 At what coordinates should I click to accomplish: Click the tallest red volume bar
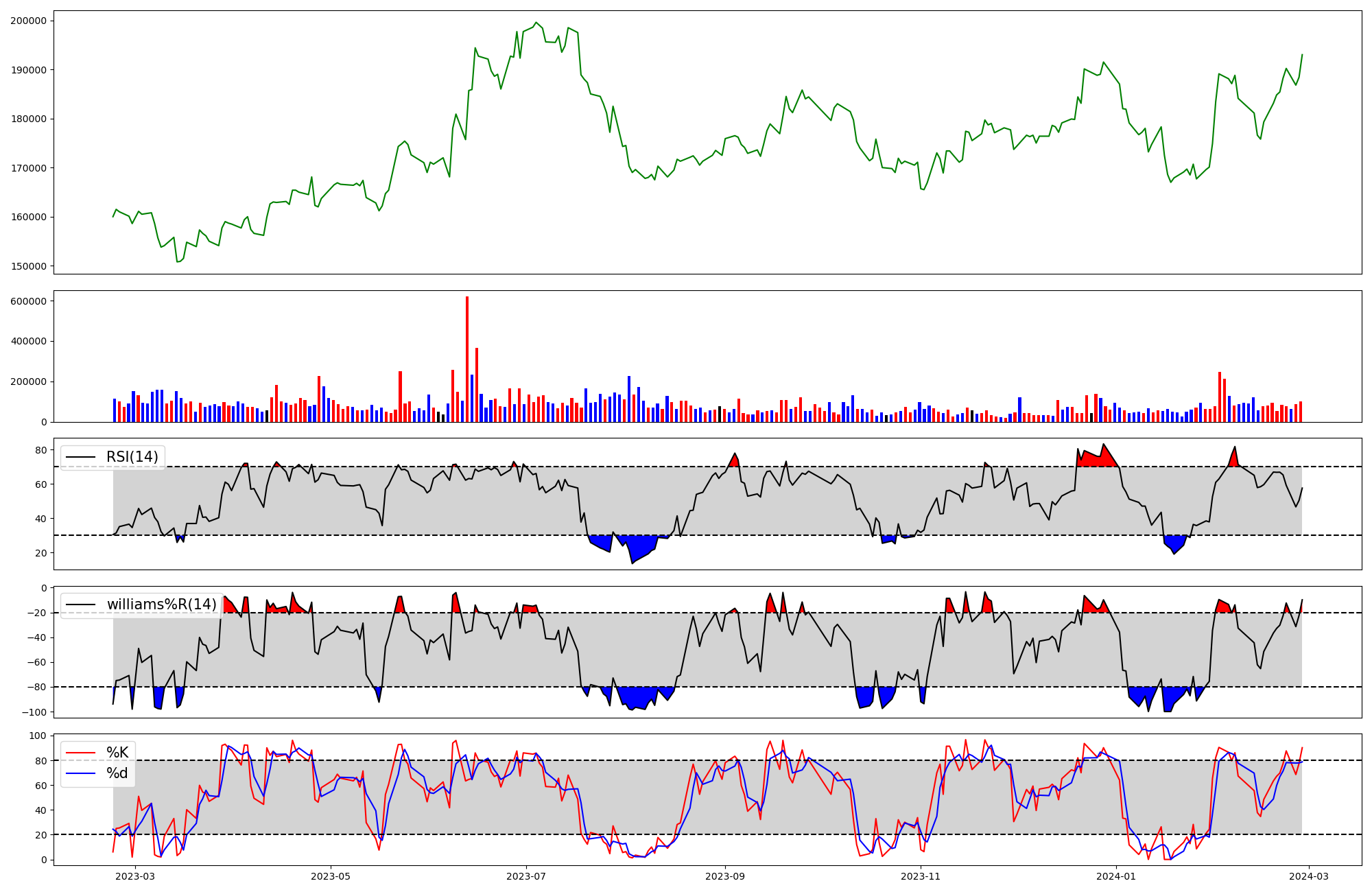[467, 359]
